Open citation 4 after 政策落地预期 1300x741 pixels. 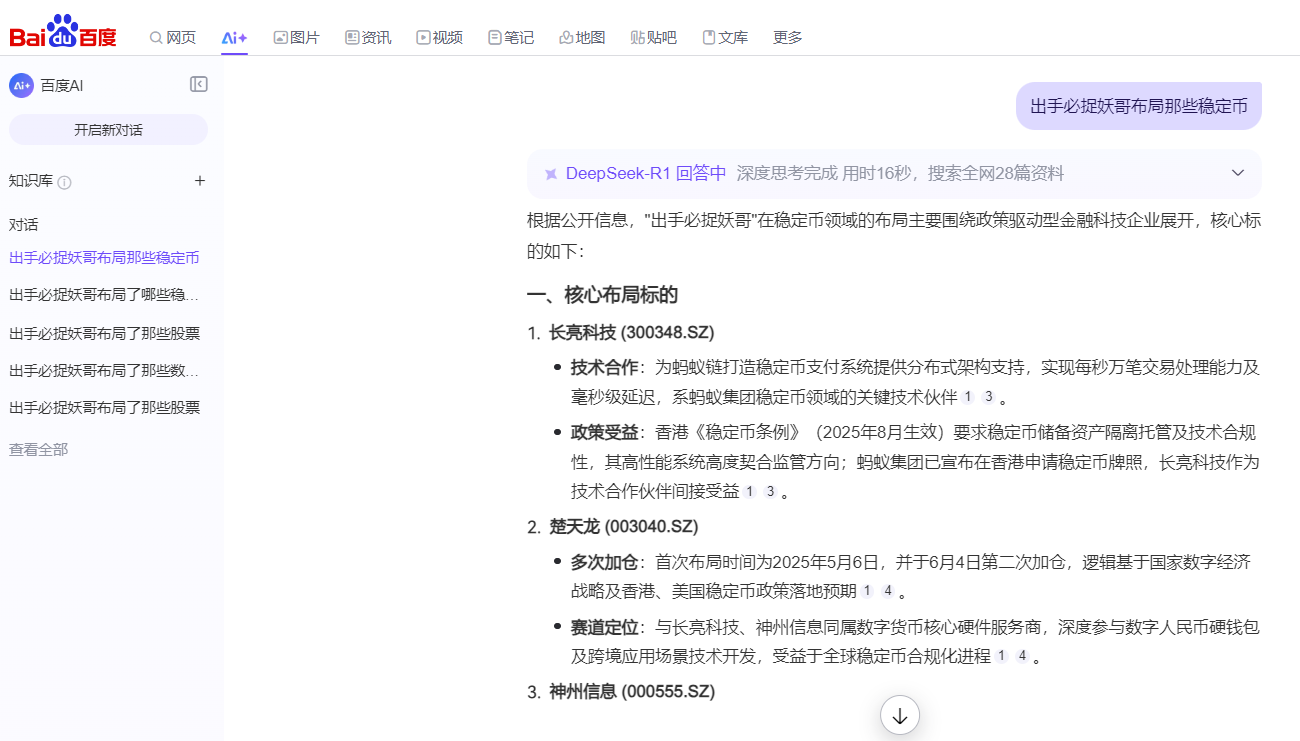pyautogui.click(x=887, y=591)
